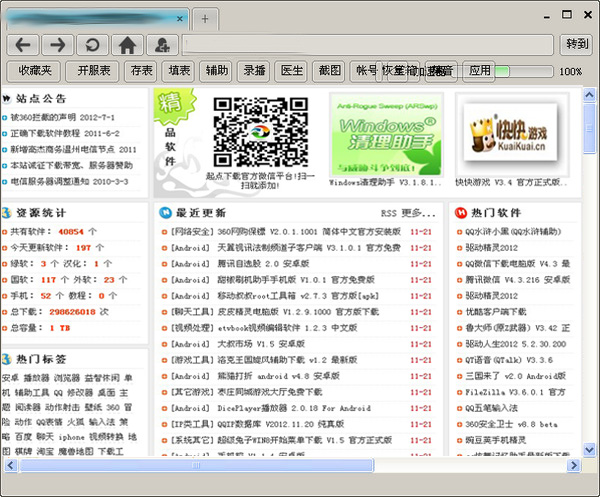Image resolution: width=600 pixels, height=497 pixels.
Task: Click the 截图 screenshot button
Action: coord(328,71)
